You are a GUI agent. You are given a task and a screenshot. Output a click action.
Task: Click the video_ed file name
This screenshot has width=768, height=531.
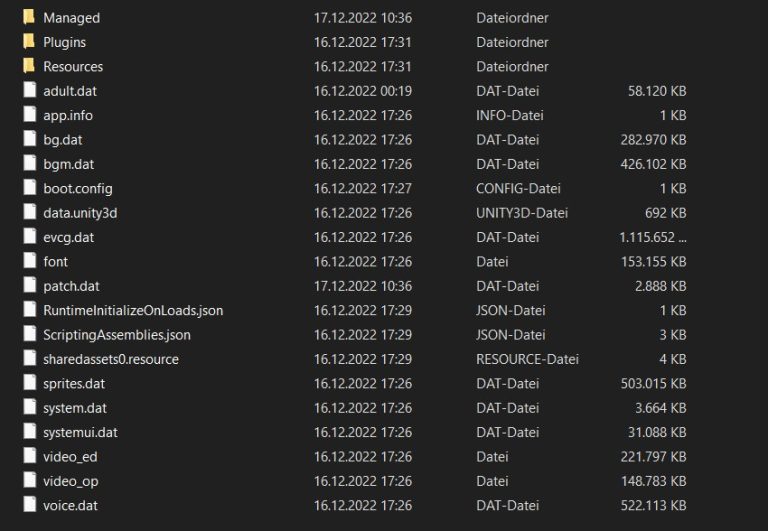(x=70, y=457)
